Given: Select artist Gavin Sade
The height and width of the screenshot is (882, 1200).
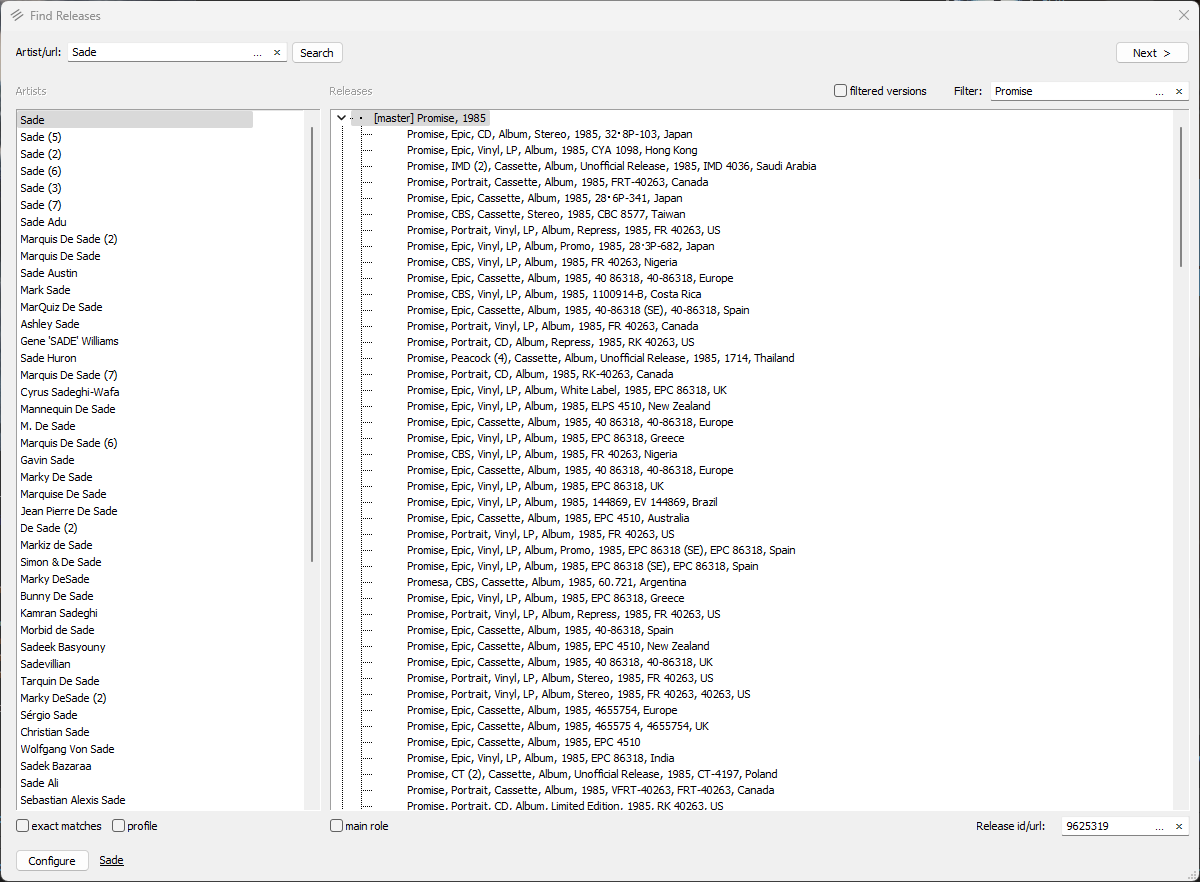Looking at the screenshot, I should pos(47,460).
